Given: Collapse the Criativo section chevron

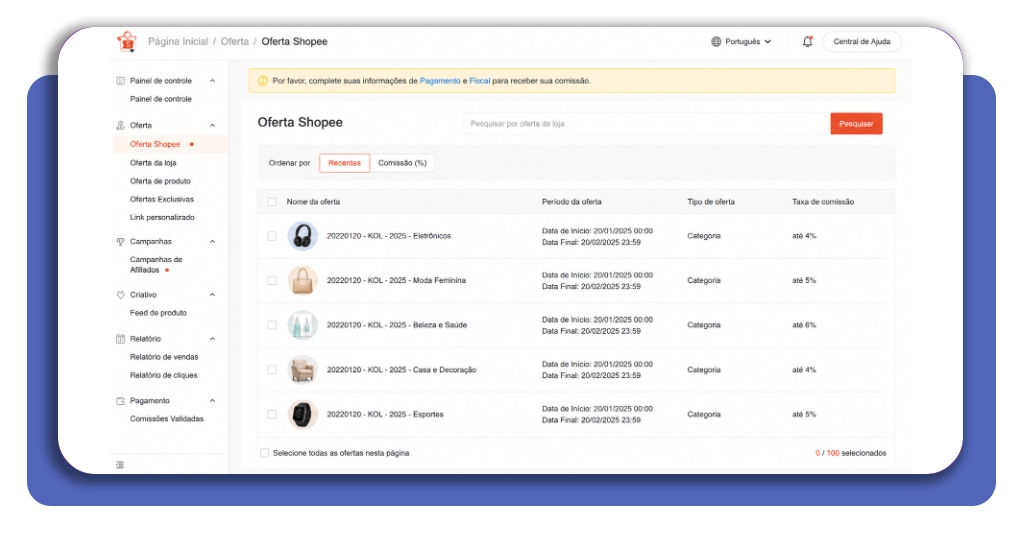Looking at the screenshot, I should [x=212, y=295].
